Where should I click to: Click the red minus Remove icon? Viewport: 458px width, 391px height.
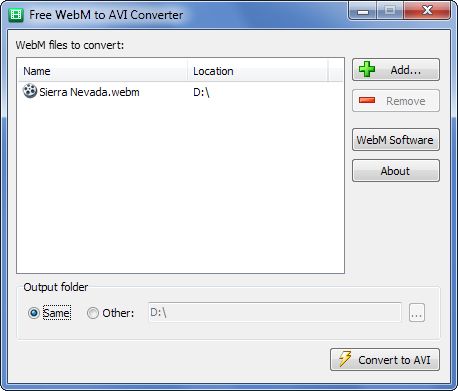click(367, 100)
